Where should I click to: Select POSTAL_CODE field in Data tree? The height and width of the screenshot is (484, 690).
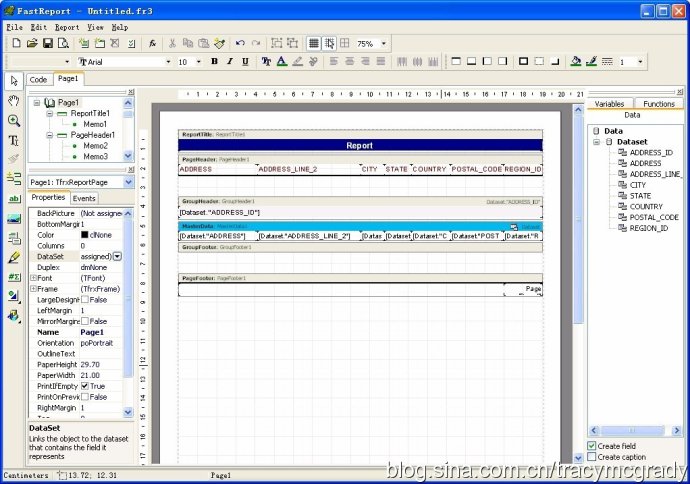(653, 217)
